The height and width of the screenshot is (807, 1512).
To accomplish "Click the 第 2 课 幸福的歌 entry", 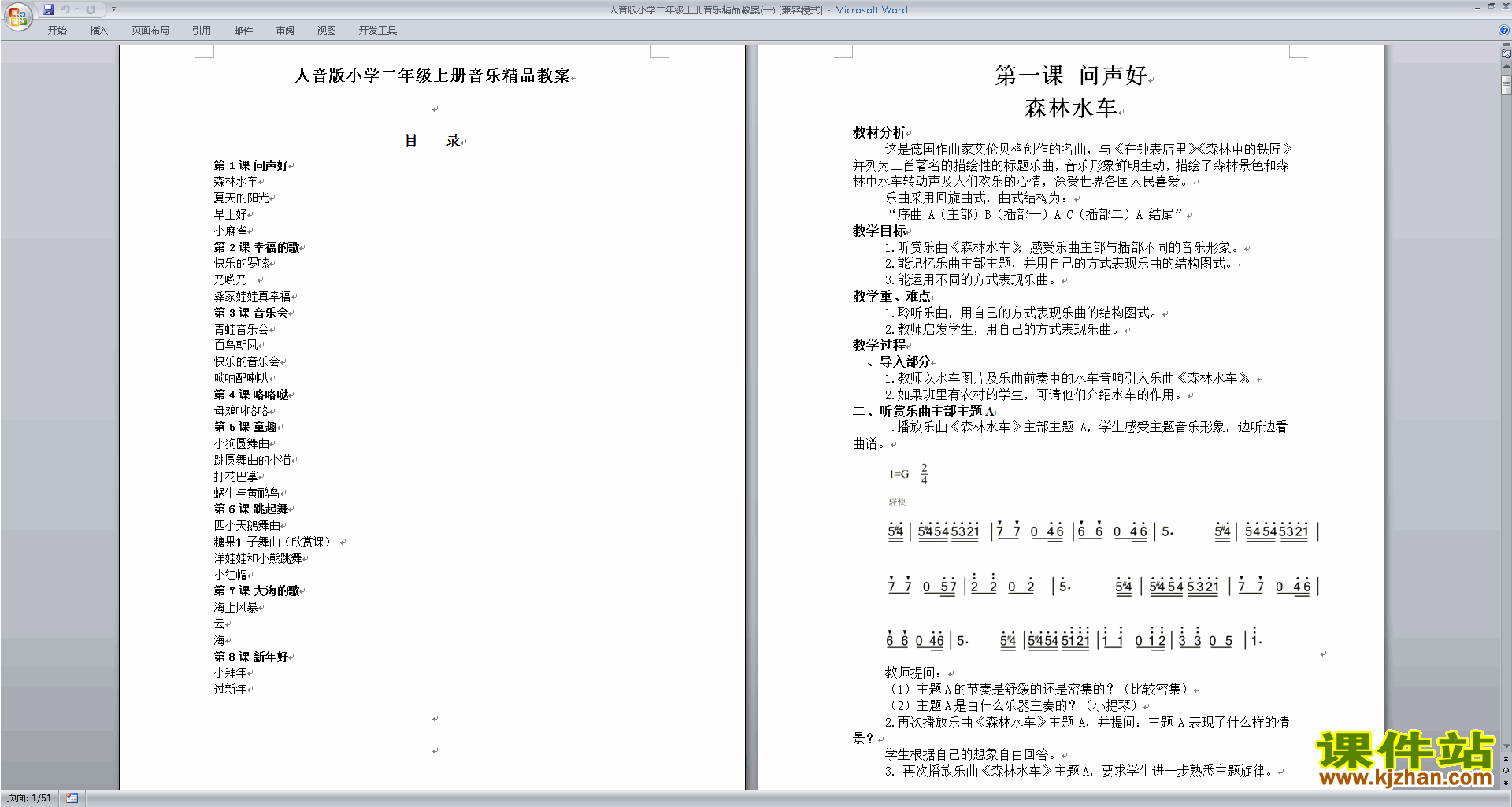I will [257, 247].
